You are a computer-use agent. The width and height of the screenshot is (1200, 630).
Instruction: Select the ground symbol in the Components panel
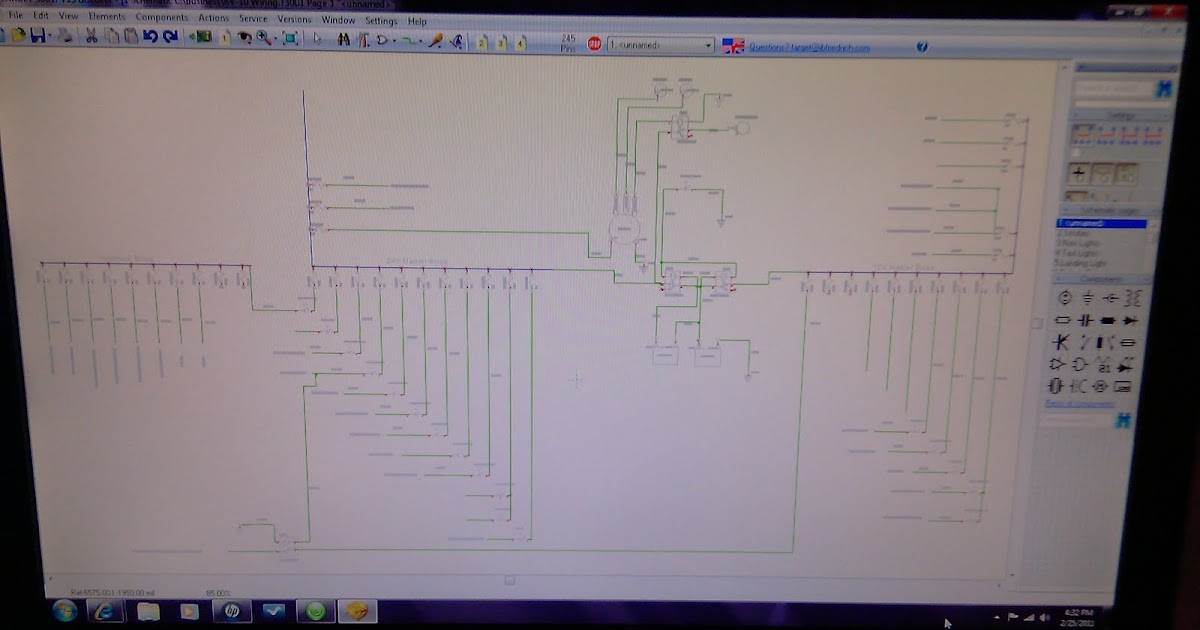click(x=1088, y=298)
